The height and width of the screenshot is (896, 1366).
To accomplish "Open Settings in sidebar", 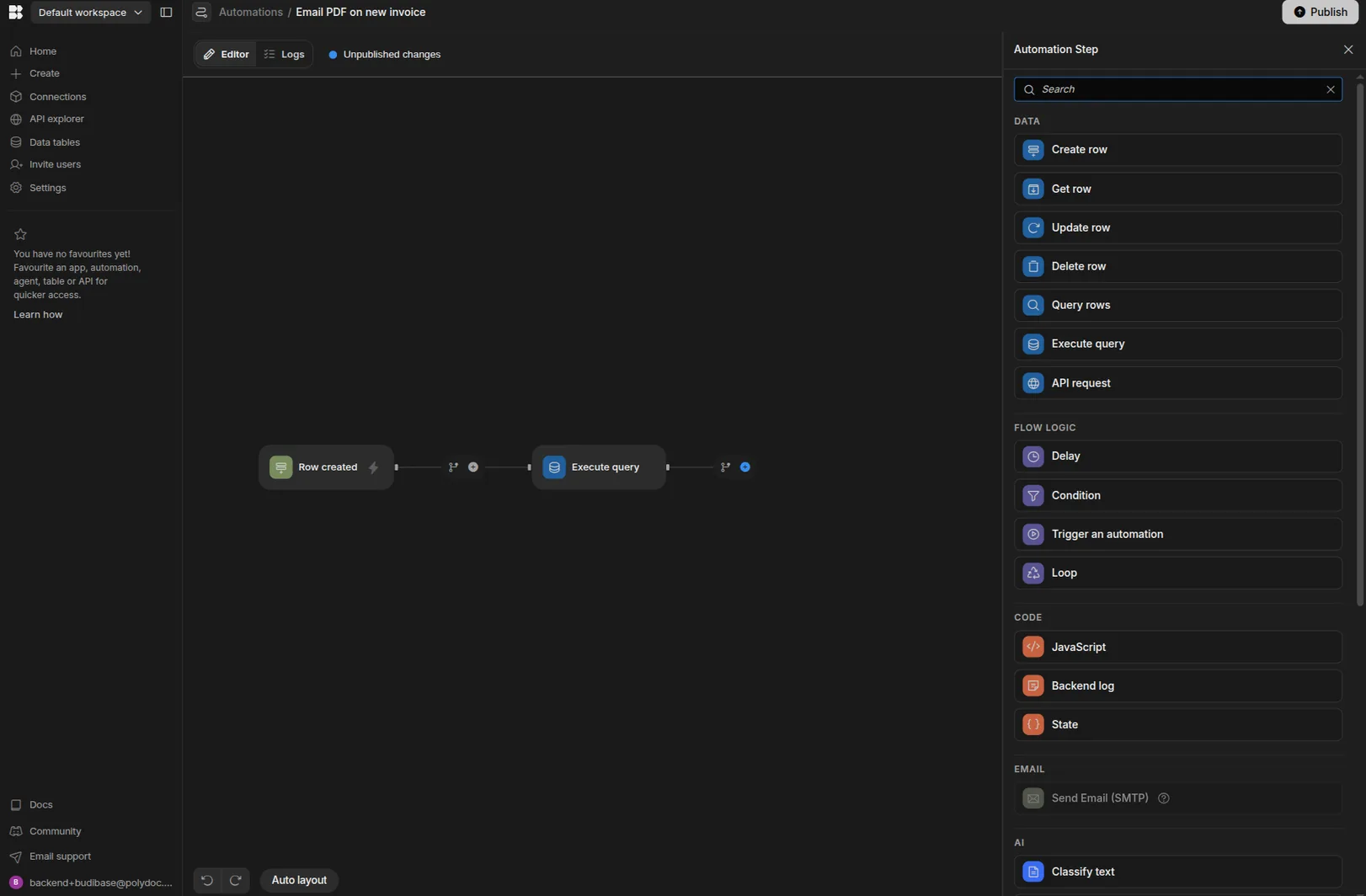I will [x=47, y=188].
